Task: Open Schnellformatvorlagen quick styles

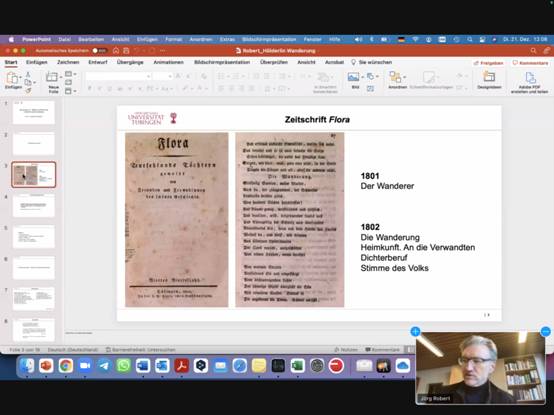Action: pos(429,77)
